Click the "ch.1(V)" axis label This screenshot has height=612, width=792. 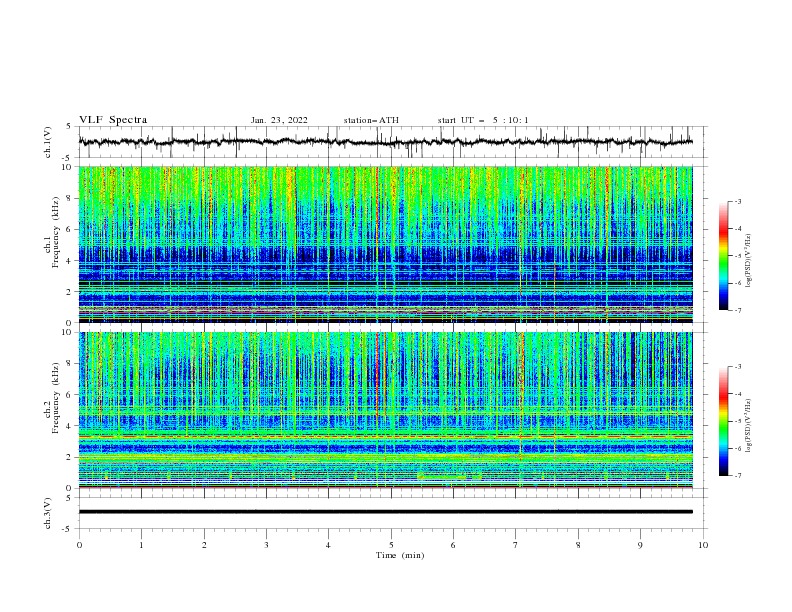pos(48,142)
